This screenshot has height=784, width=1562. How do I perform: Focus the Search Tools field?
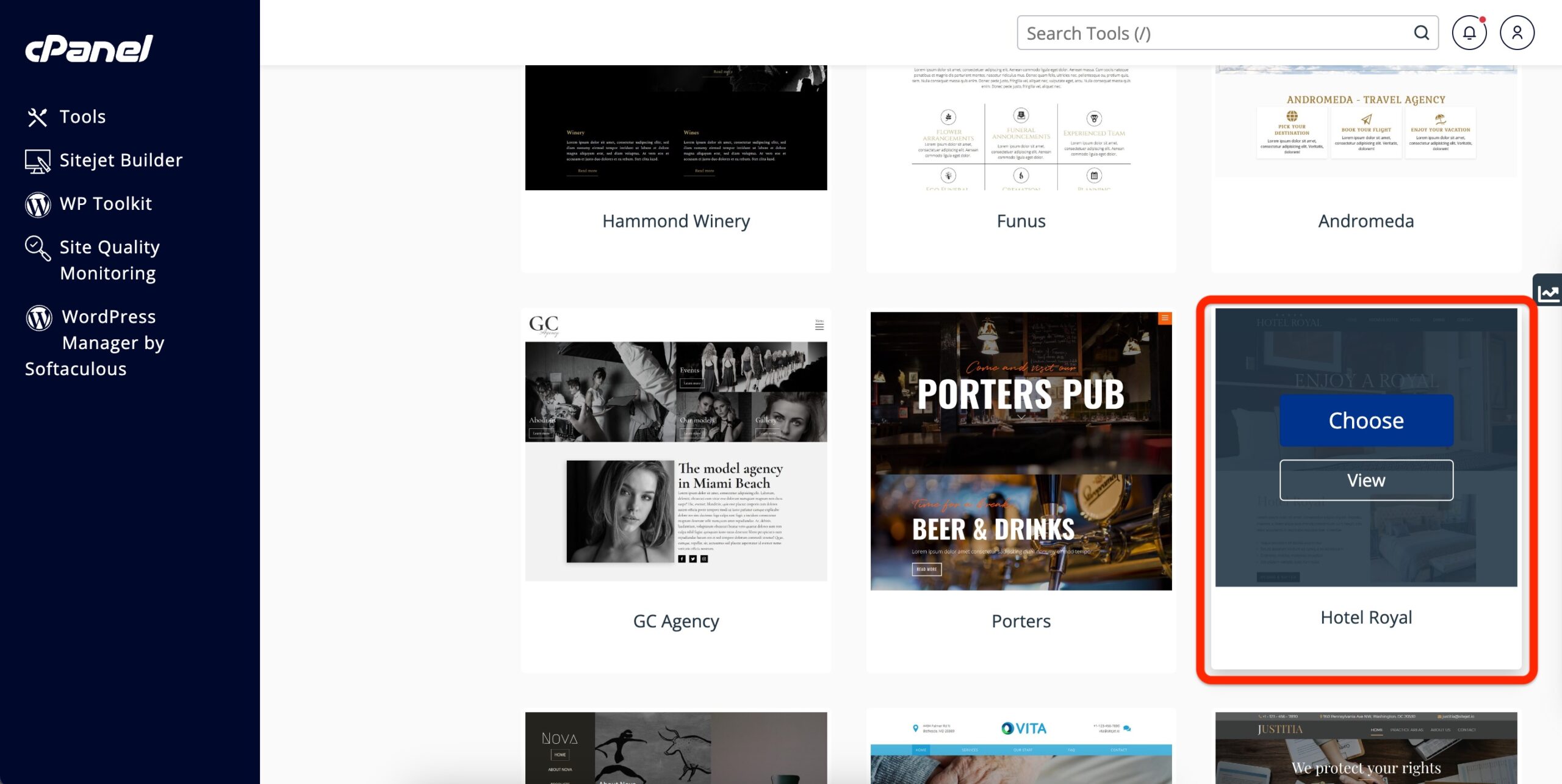point(1227,33)
